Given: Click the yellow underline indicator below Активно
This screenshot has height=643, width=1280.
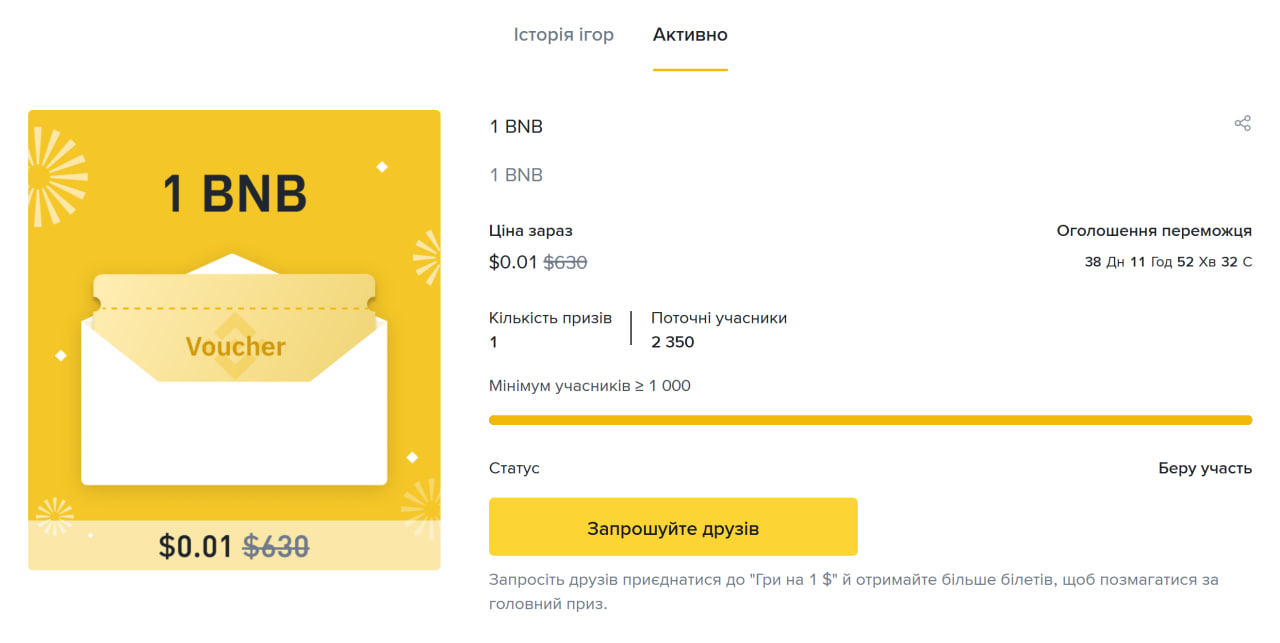Looking at the screenshot, I should 690,70.
